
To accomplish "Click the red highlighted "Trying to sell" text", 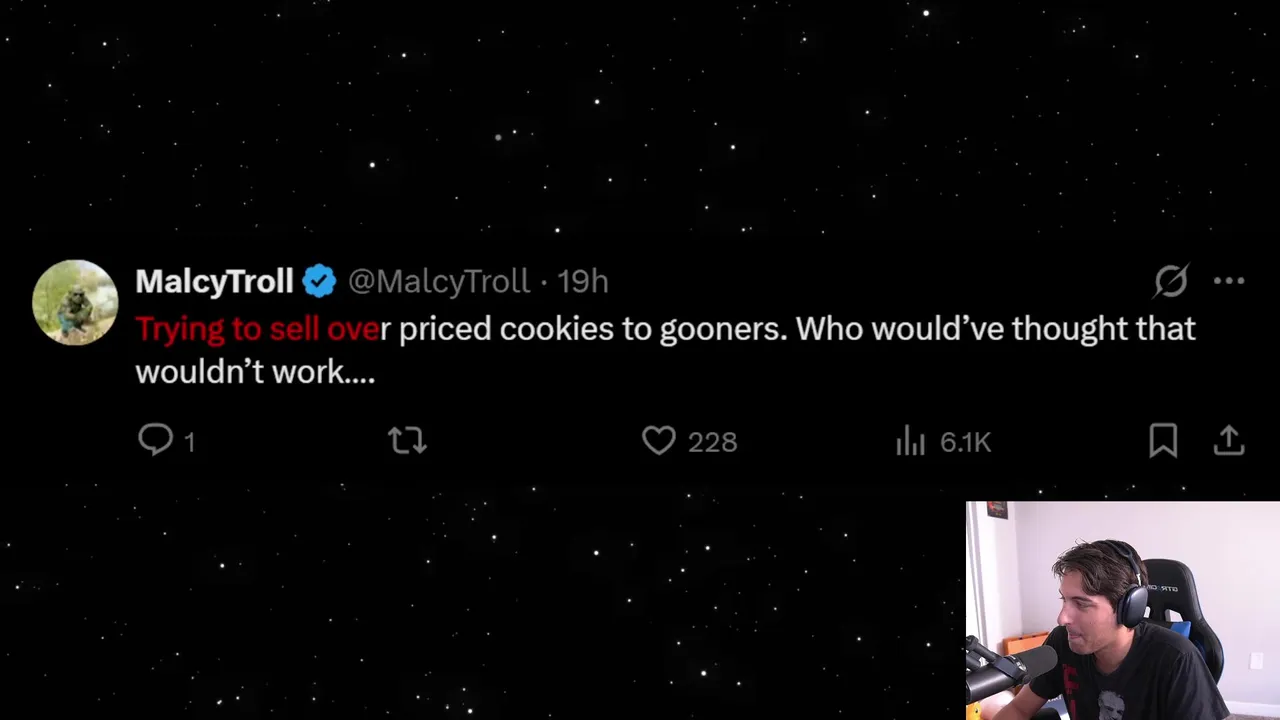I will [228, 329].
